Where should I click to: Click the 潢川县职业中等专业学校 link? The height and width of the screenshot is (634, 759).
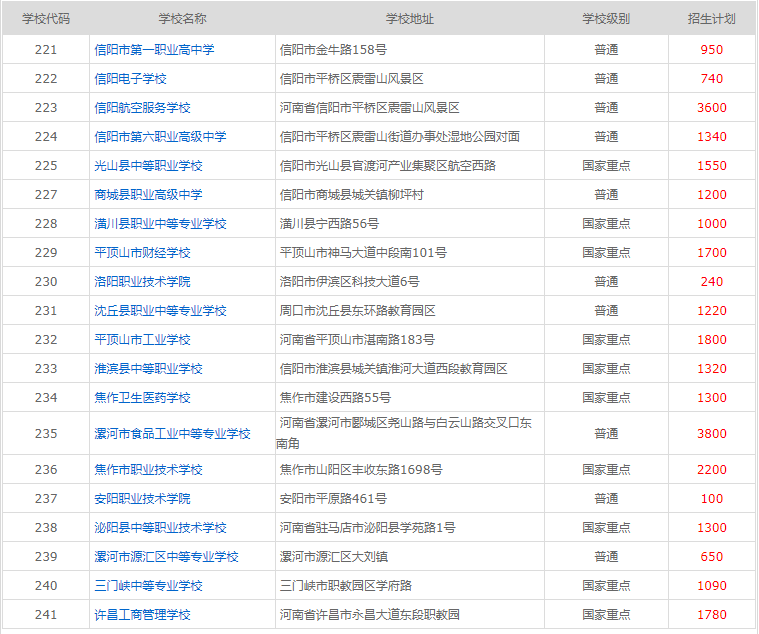coord(160,223)
